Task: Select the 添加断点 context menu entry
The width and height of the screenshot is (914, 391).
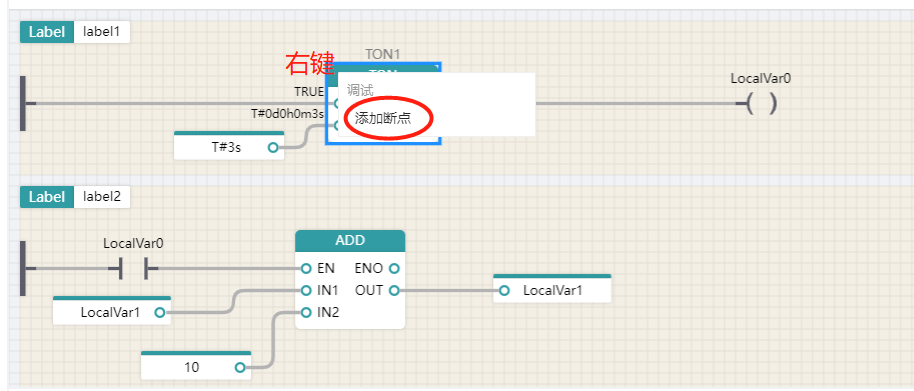Action: pos(383,118)
